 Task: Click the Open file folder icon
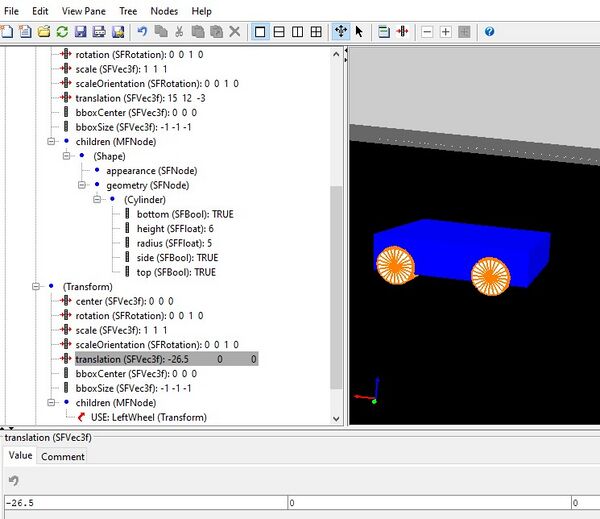click(x=44, y=32)
